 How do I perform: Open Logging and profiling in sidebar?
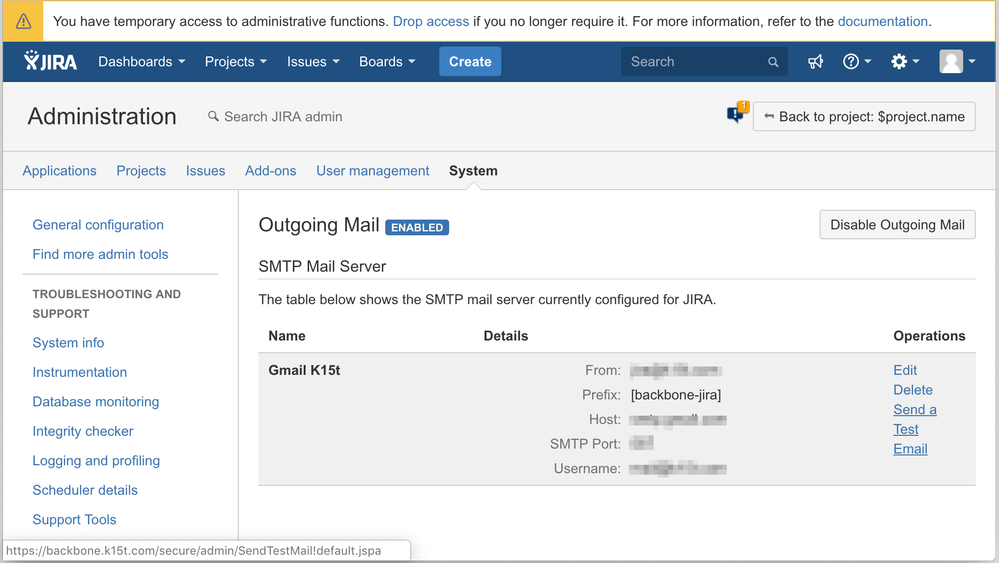coord(96,460)
